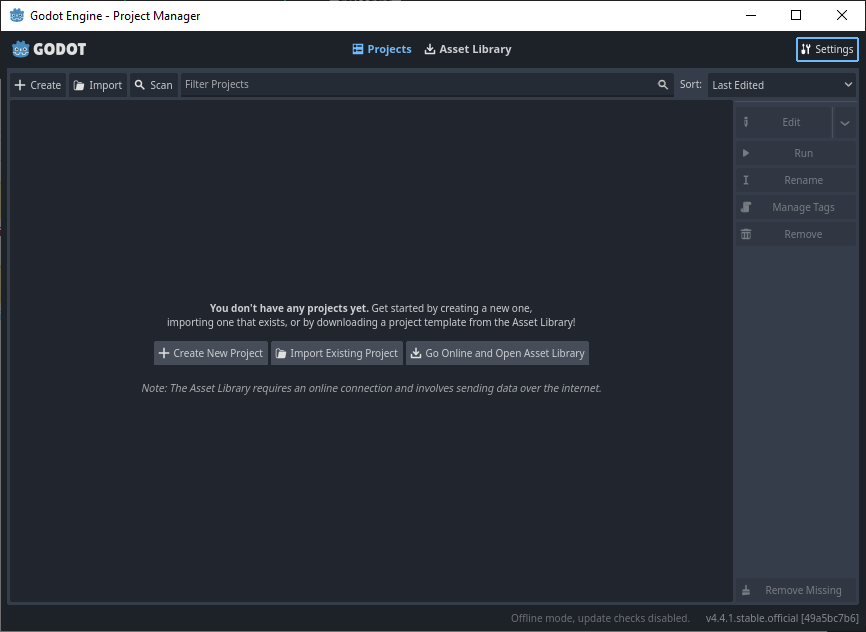
Task: Click the version string v4.4.1.stable.official
Action: pos(781,618)
